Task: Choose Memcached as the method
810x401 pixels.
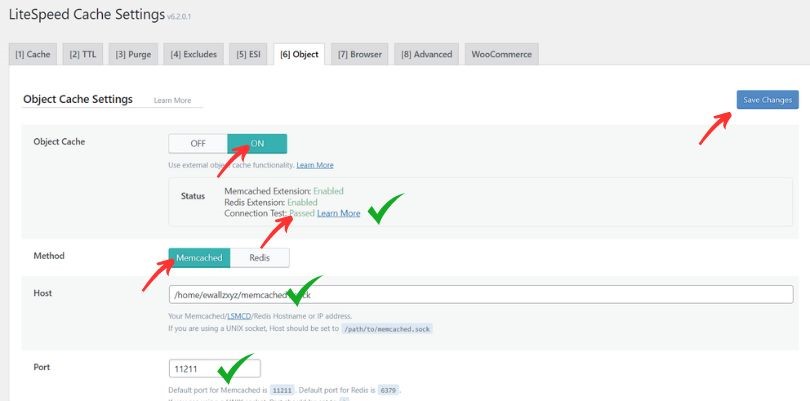Action: pyautogui.click(x=199, y=257)
